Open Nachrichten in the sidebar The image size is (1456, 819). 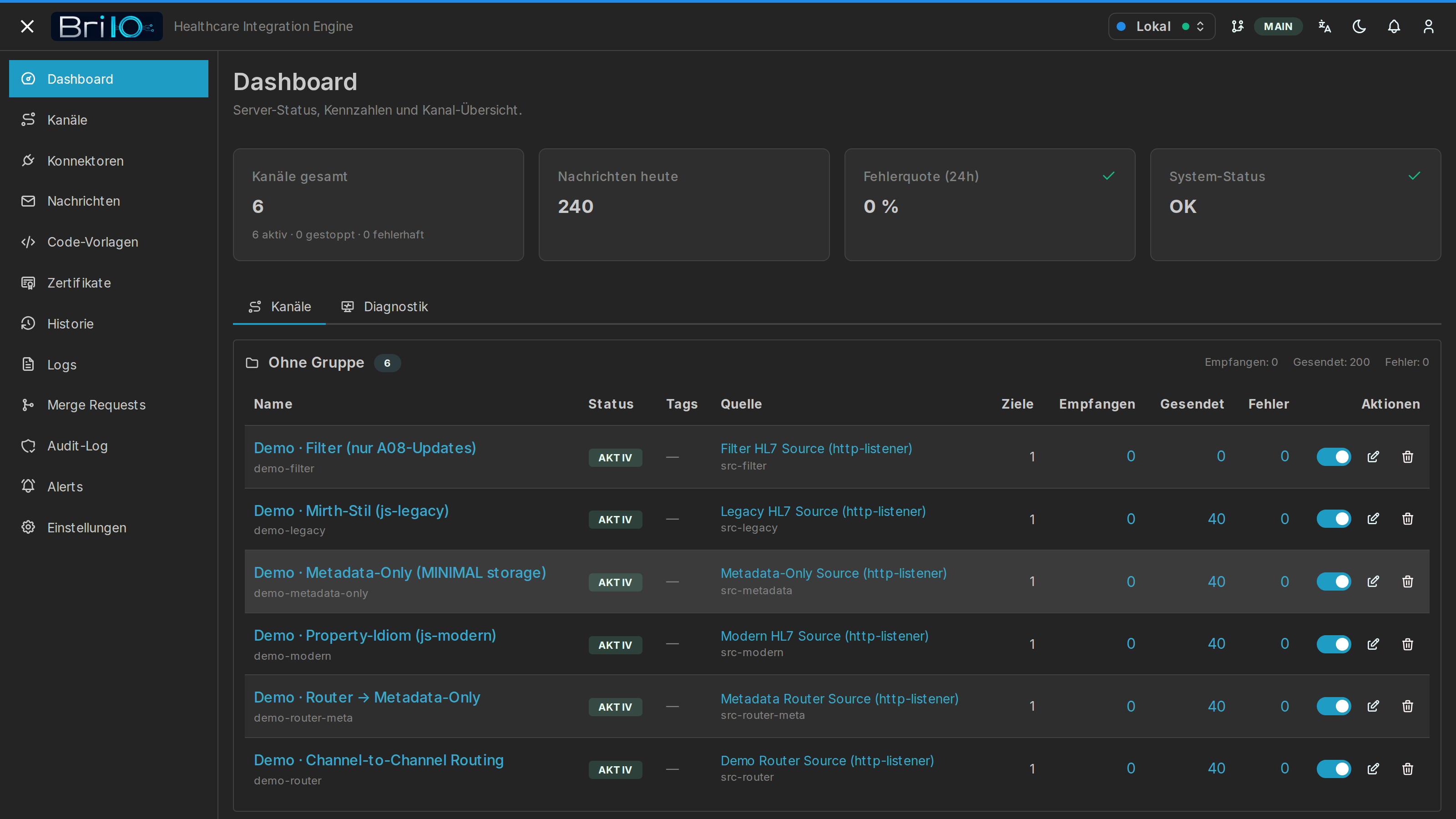pyautogui.click(x=109, y=201)
